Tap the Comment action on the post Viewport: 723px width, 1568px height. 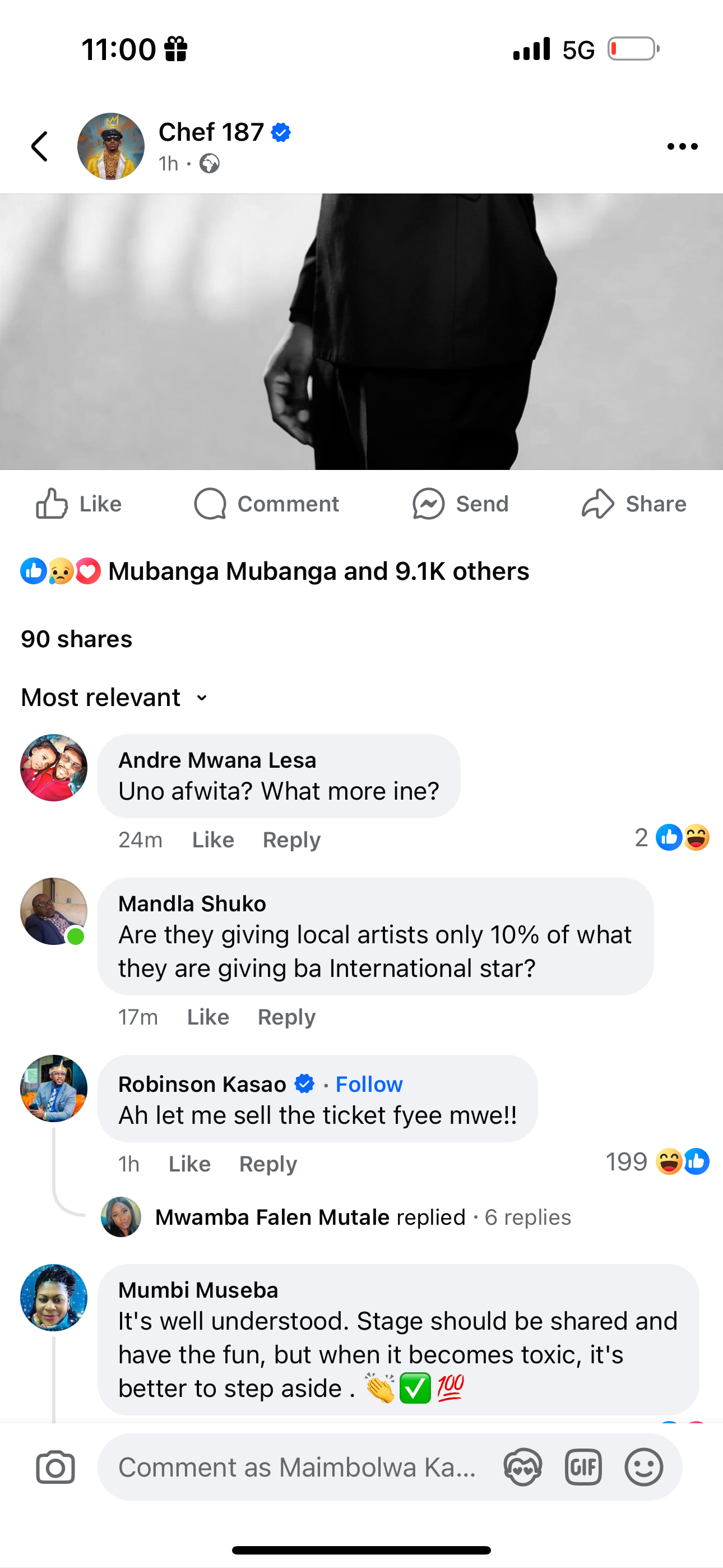click(267, 504)
